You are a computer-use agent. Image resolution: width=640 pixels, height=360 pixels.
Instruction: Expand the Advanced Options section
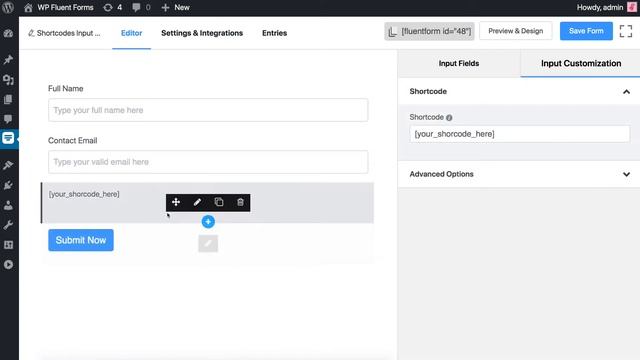519,174
